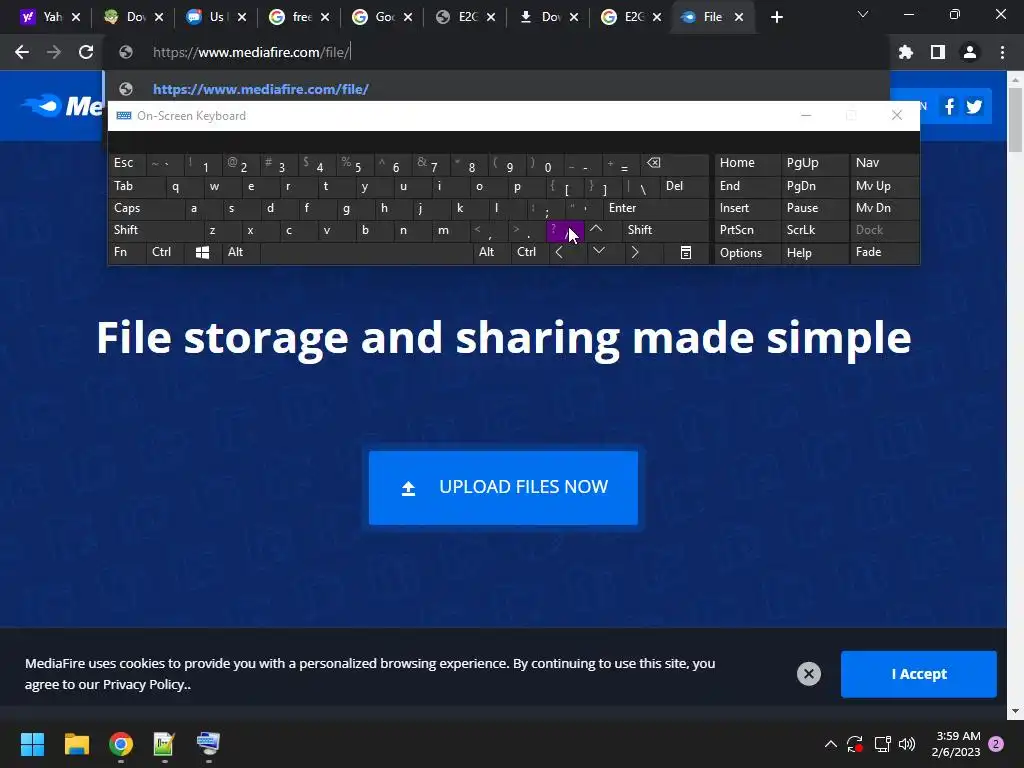Viewport: 1024px width, 768px height.
Task: Switch to the 'free' Google tab
Action: coord(293,18)
